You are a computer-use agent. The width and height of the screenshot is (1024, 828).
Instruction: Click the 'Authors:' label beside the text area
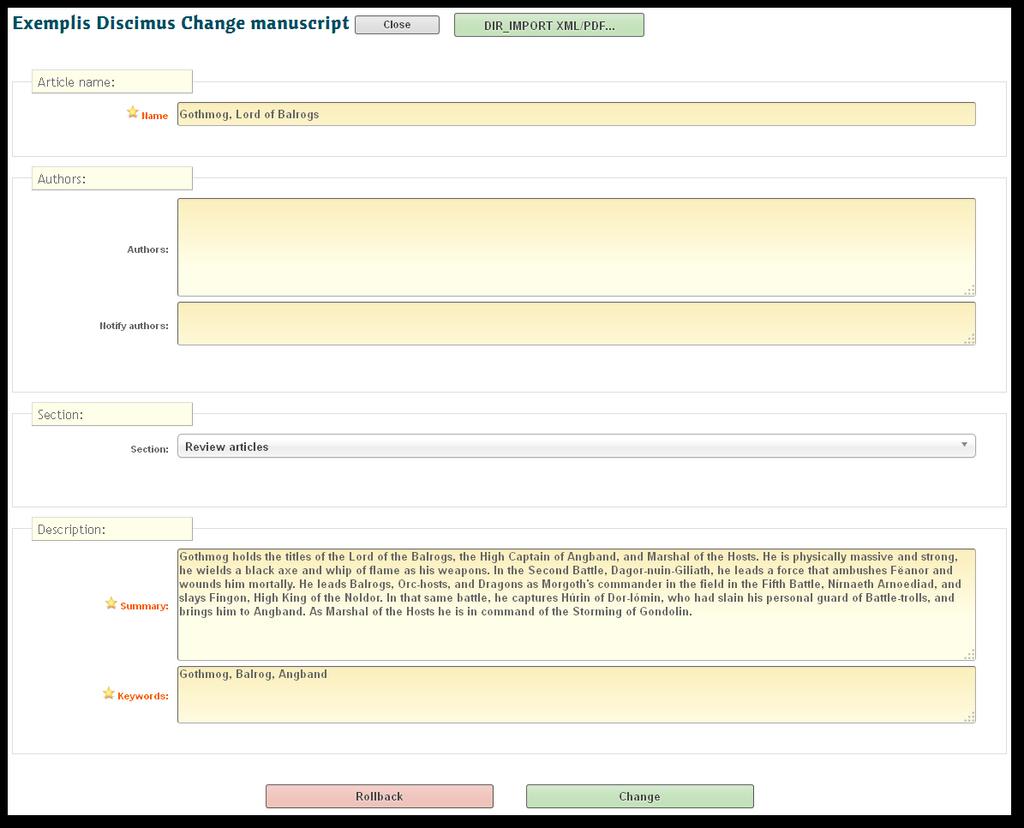click(x=148, y=249)
